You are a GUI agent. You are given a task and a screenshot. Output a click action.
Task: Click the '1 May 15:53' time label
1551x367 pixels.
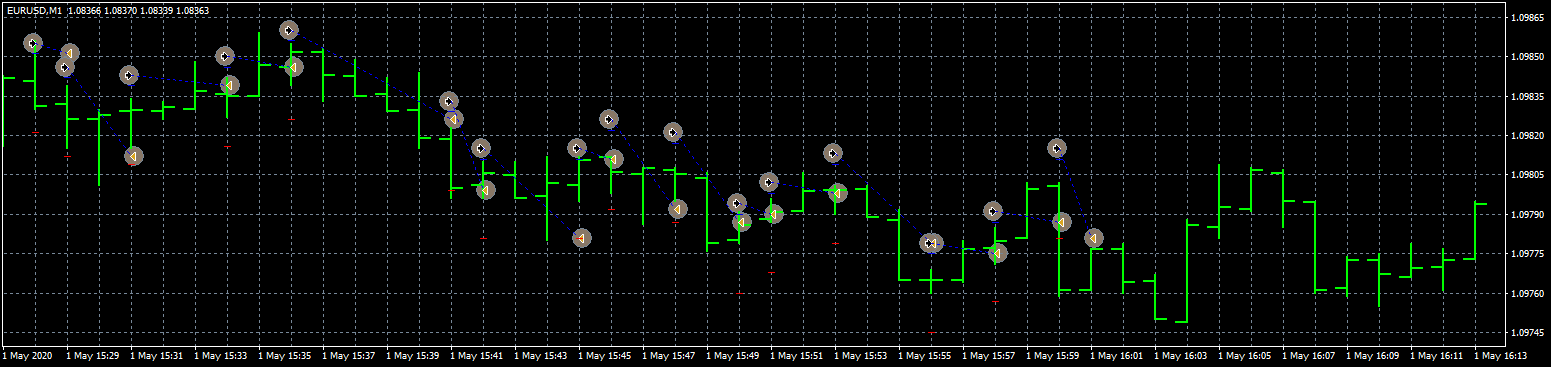pyautogui.click(x=861, y=356)
